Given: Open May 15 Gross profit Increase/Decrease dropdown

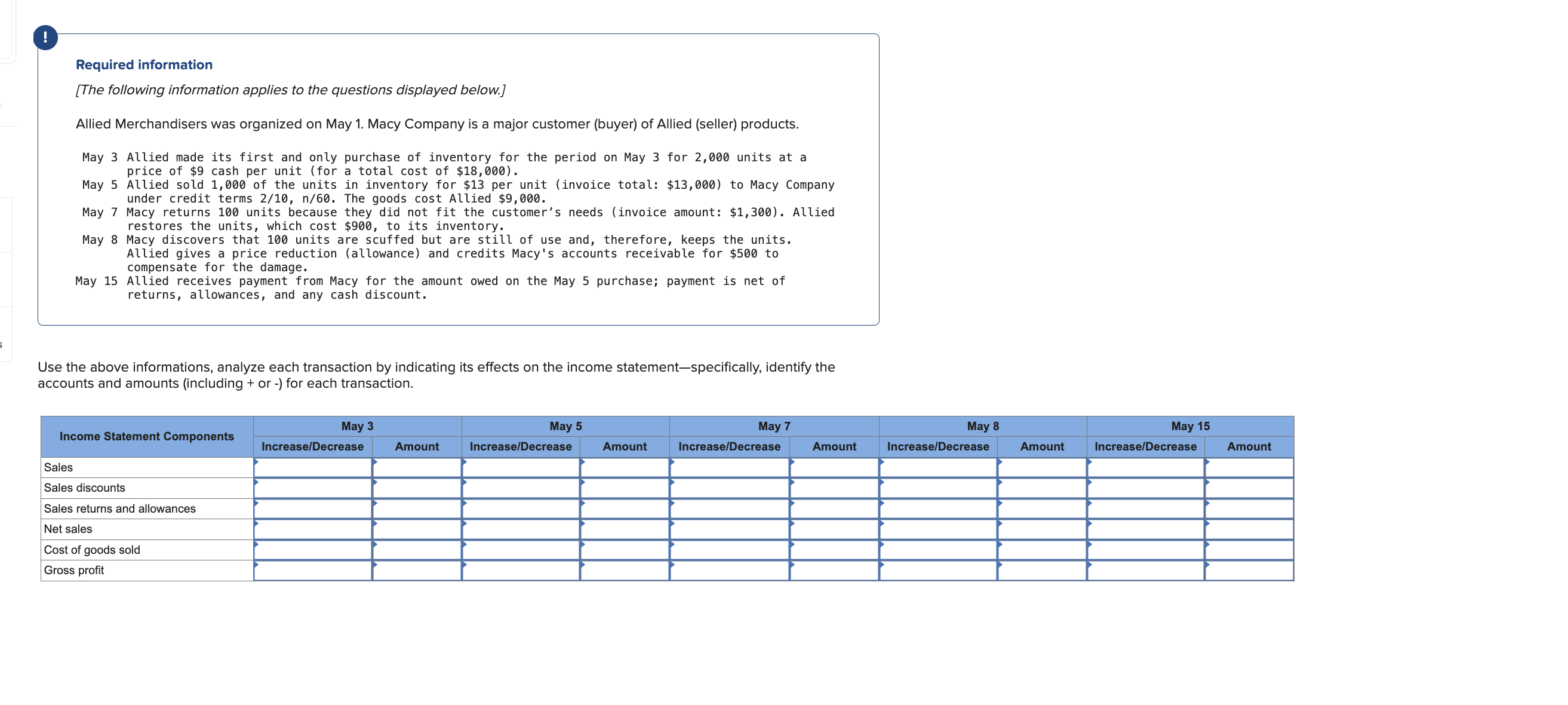Looking at the screenshot, I should pyautogui.click(x=1145, y=571).
